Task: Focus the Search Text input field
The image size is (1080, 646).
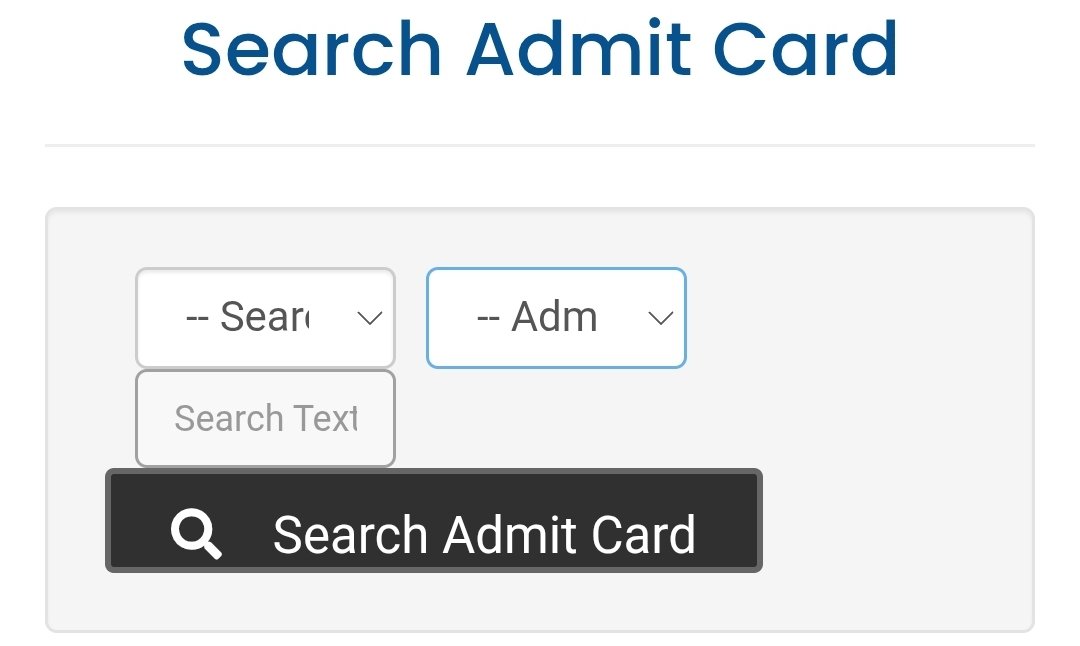Action: point(265,418)
